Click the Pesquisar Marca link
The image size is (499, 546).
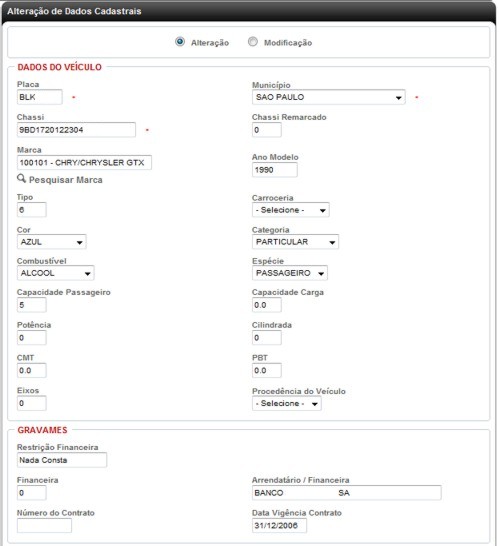(x=65, y=180)
